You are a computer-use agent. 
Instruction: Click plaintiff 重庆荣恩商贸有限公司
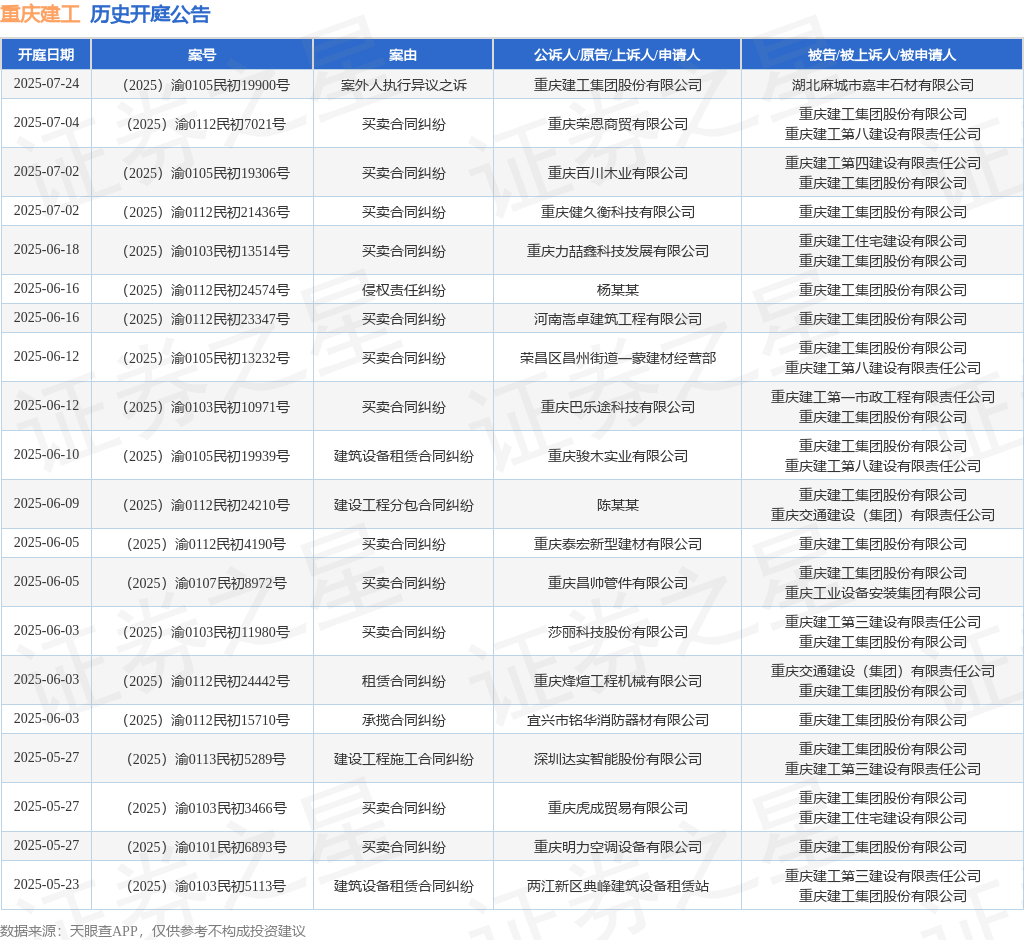618,124
